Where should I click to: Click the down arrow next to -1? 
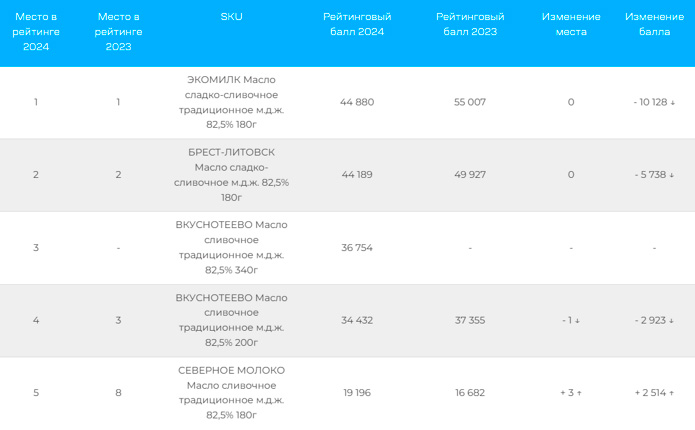[577, 321]
